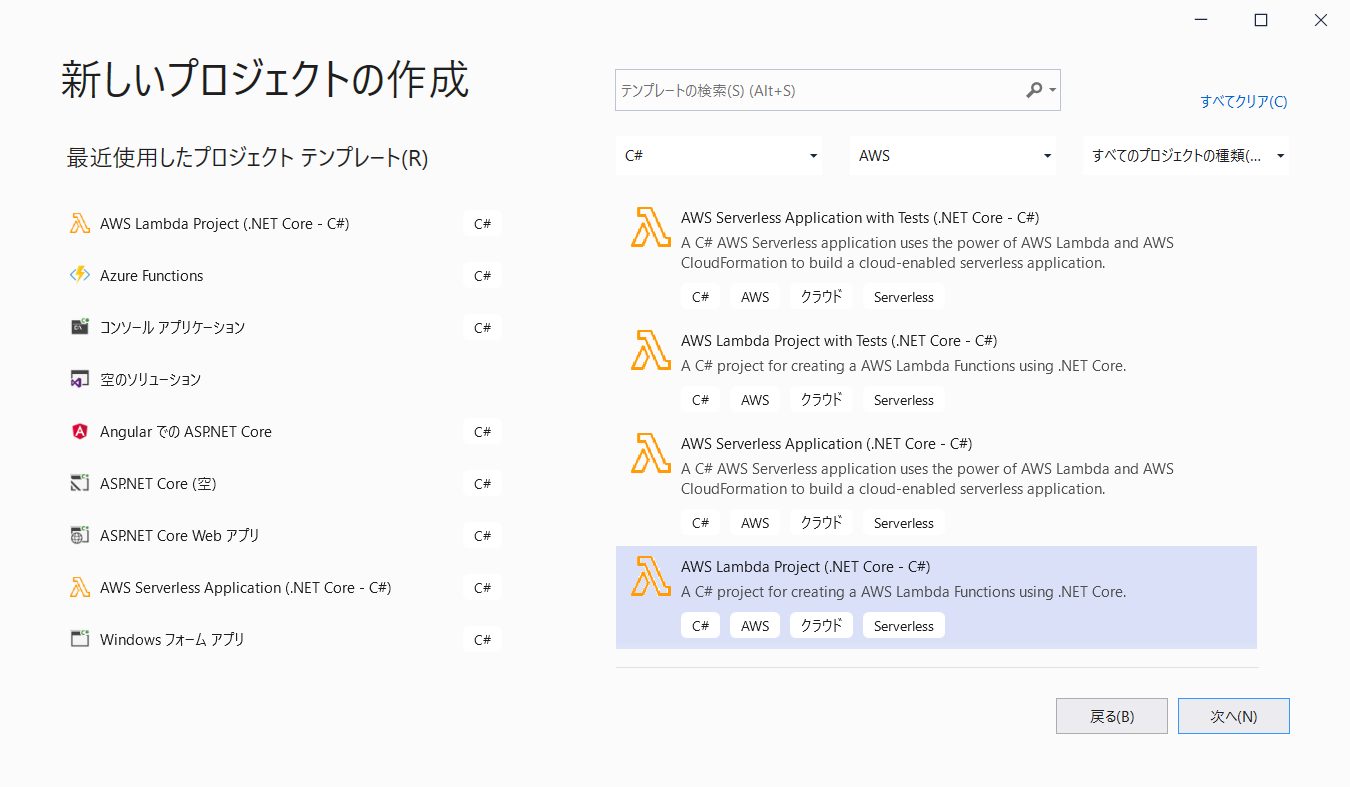Screen dimensions: 1350x787
Task: Choose コンソール アプリケーション from recent templates
Action: 173,328
